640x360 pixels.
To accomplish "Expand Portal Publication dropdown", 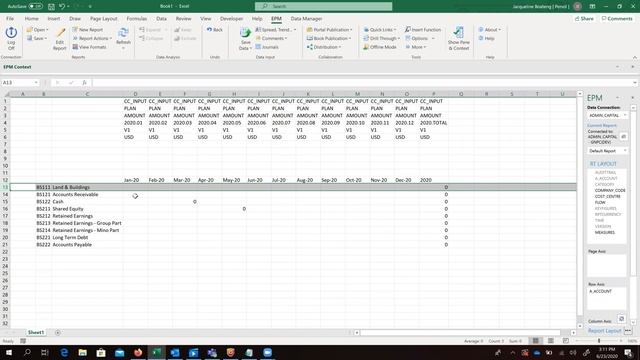I will click(329, 30).
